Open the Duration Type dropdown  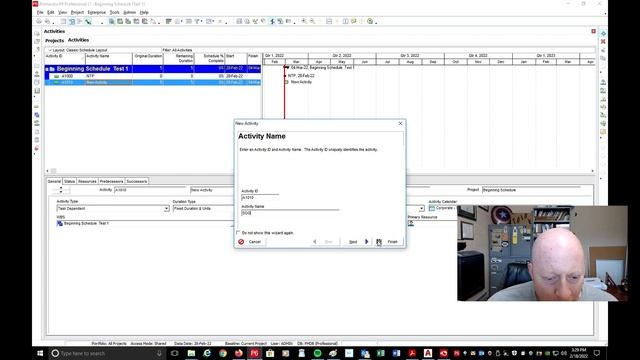pos(203,209)
